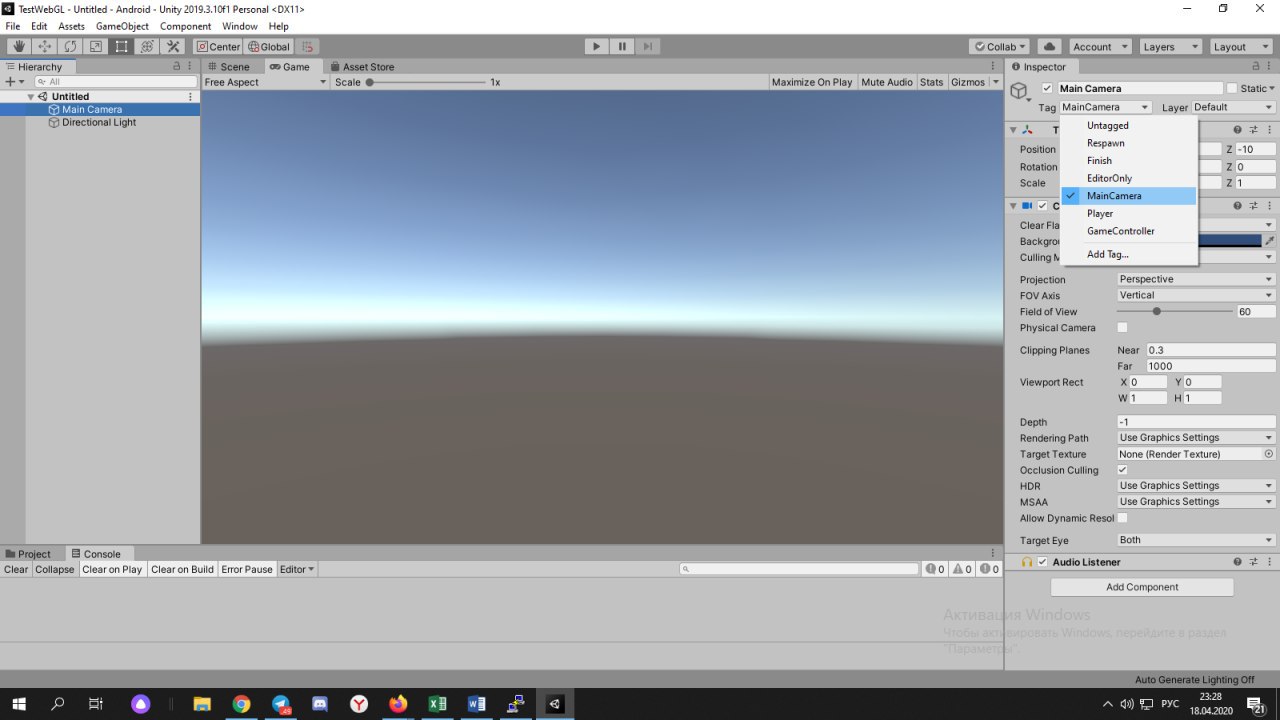Open the Layers dropdown in toolbar
Screen dimensions: 1280x720
pyautogui.click(x=1169, y=46)
